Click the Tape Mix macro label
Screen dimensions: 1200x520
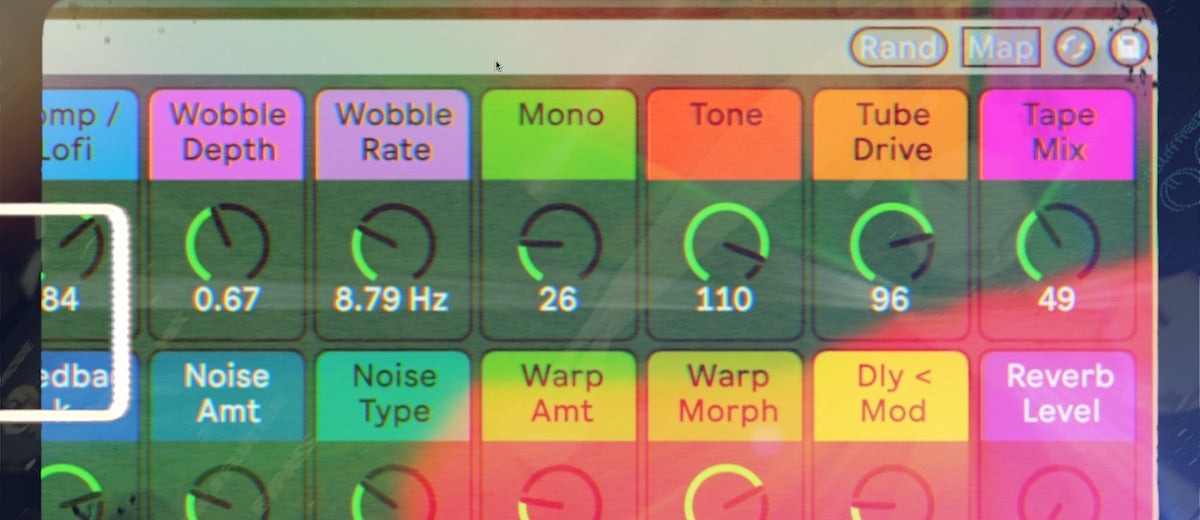(1057, 133)
